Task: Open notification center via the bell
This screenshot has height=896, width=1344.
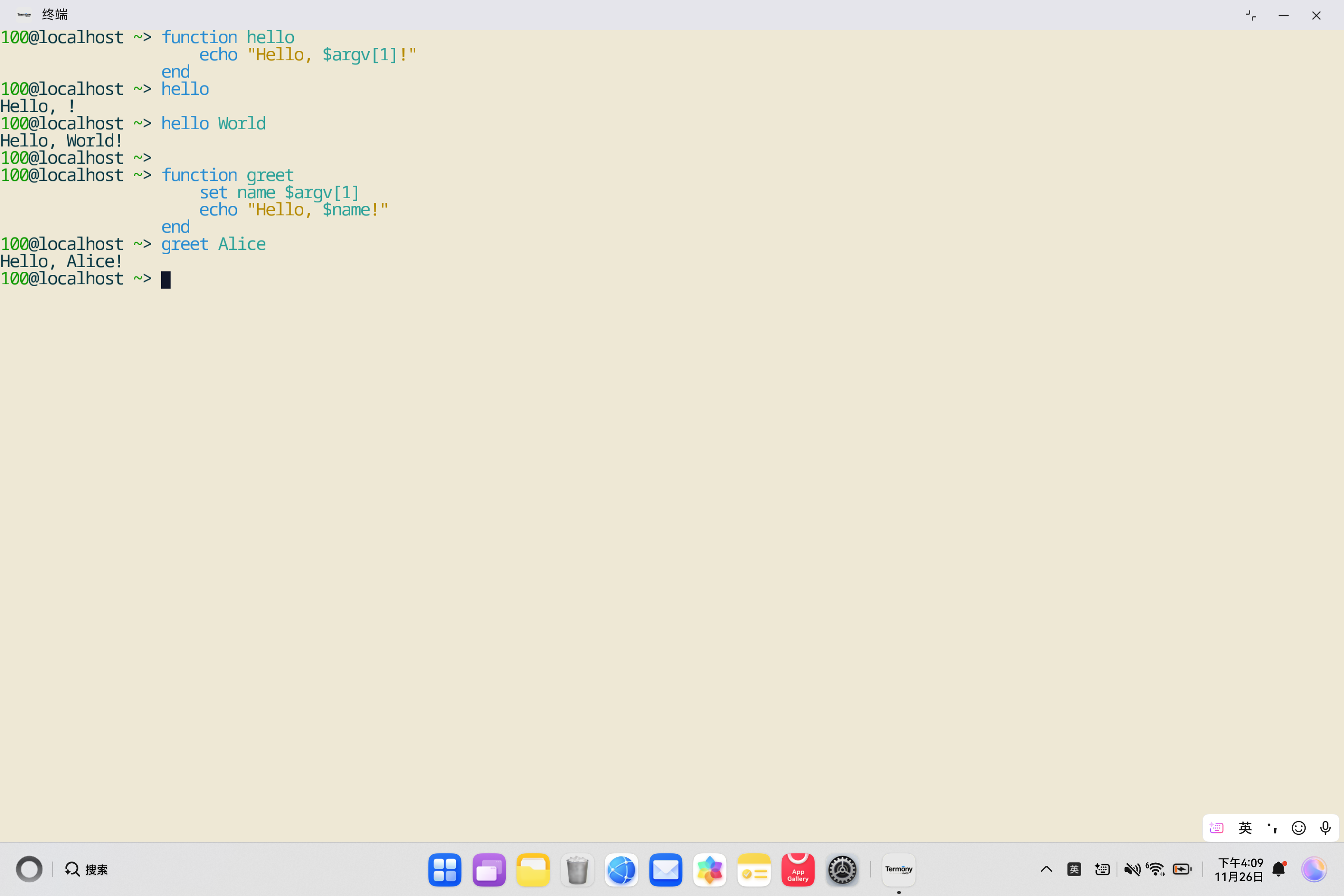Action: [1278, 868]
